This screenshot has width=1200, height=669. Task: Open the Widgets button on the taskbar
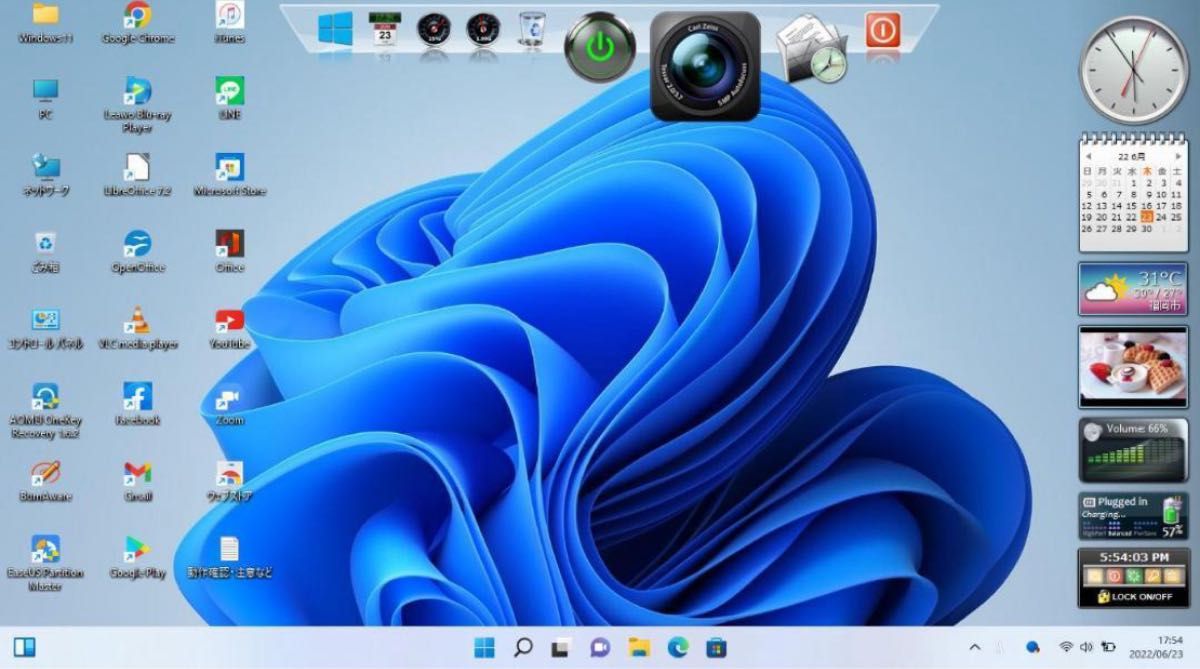(24, 648)
